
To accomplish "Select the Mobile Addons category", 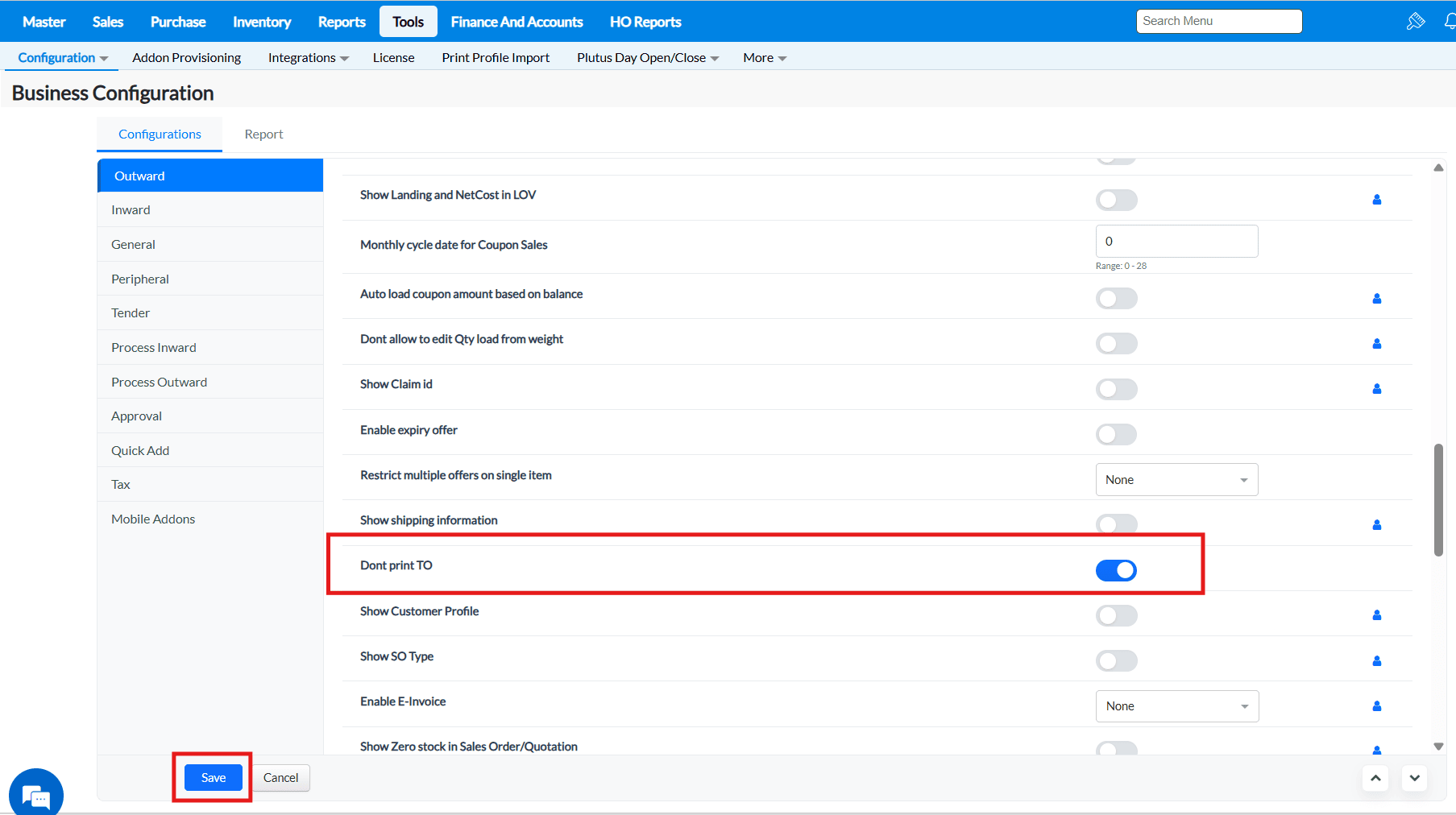I will (x=210, y=519).
